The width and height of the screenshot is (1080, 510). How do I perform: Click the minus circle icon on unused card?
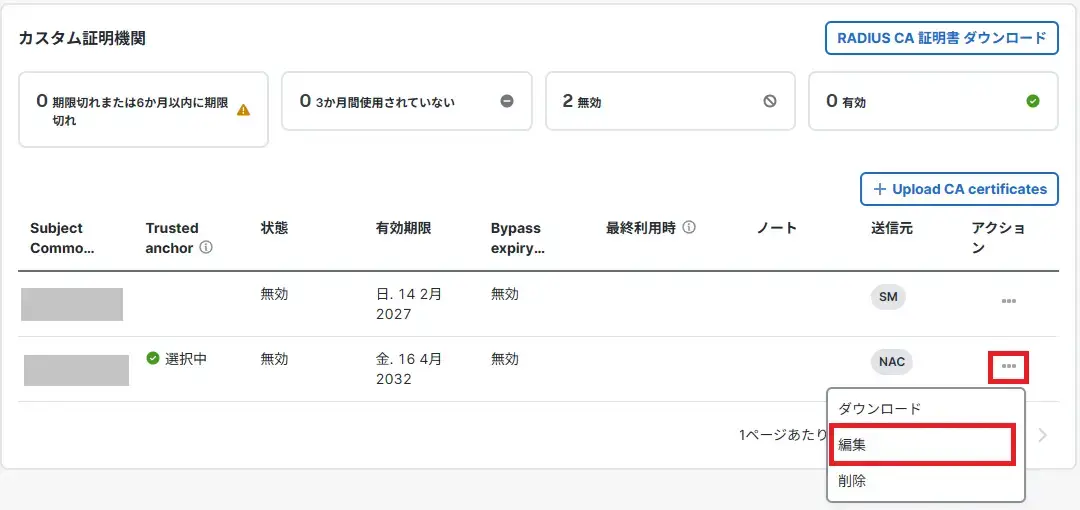tap(507, 101)
